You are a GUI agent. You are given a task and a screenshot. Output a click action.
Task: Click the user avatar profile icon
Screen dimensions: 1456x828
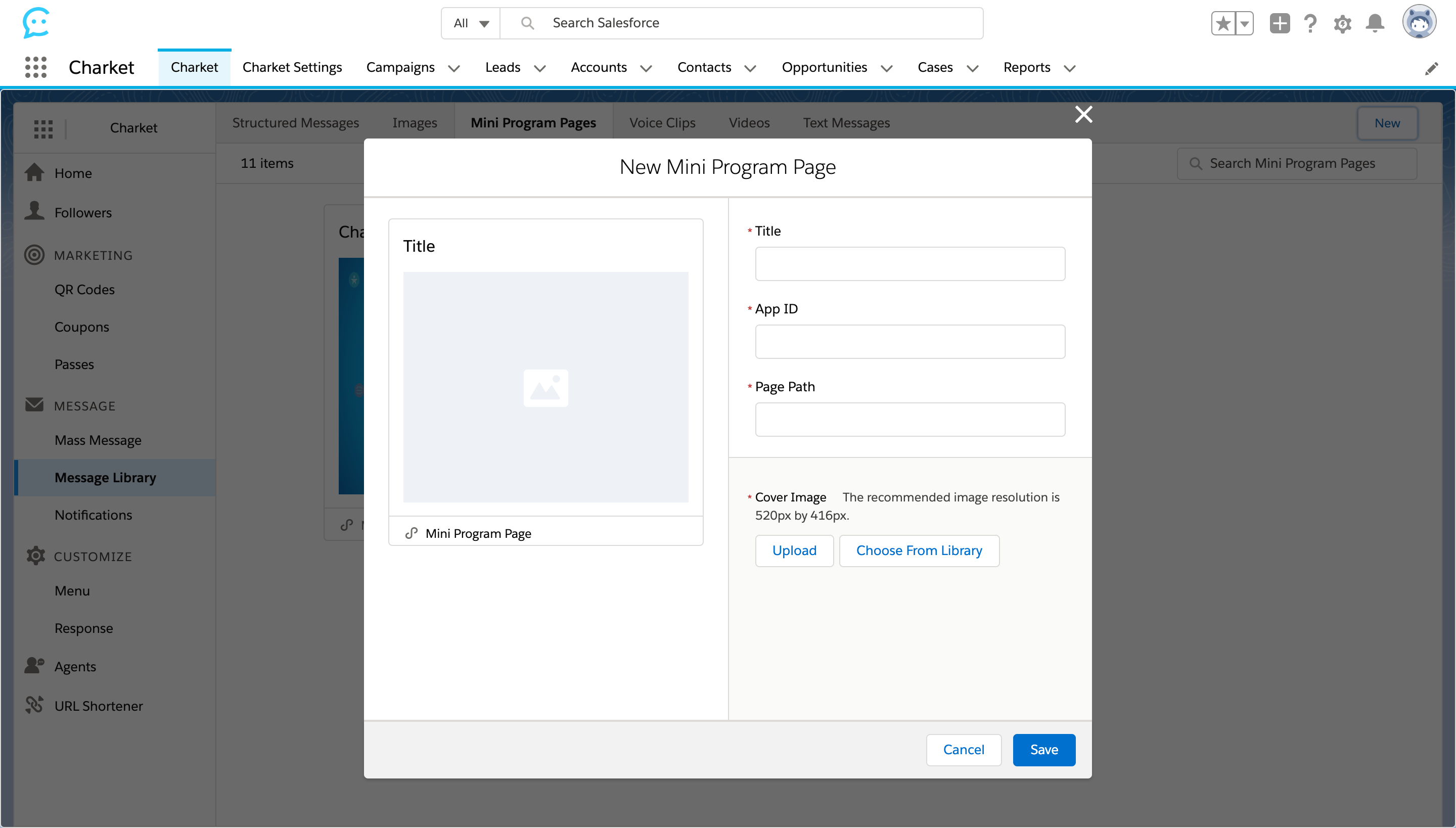(x=1419, y=22)
